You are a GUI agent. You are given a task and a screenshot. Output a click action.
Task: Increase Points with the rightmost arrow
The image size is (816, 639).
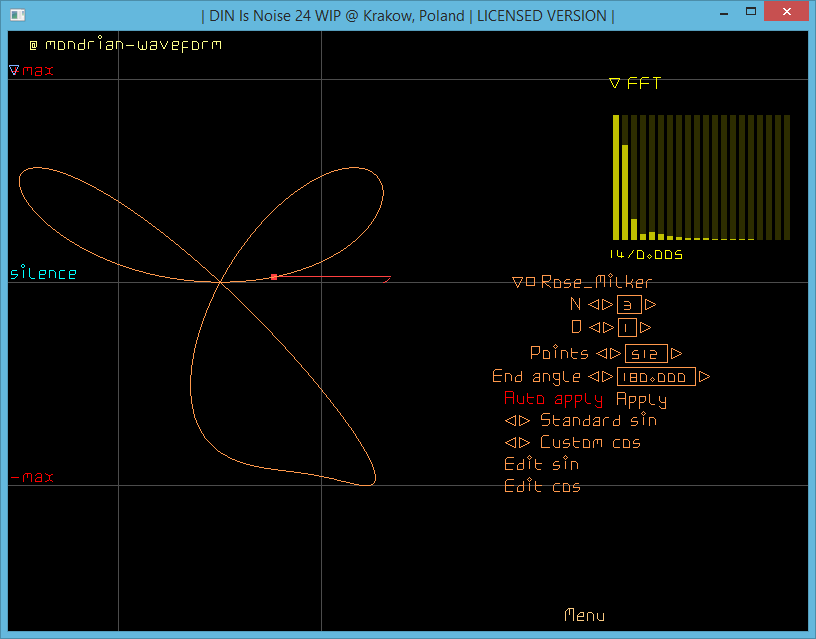click(677, 354)
